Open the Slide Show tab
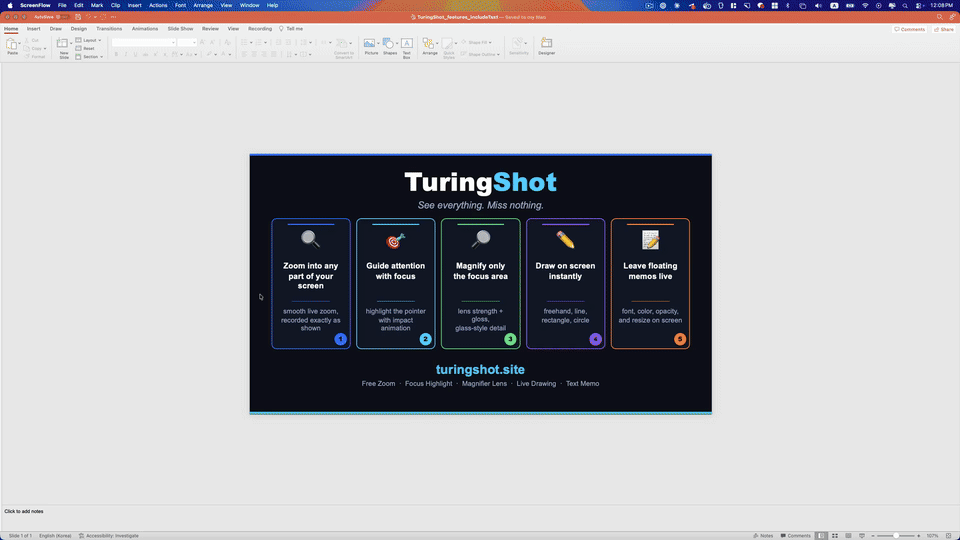Viewport: 960px width, 540px height. pos(180,29)
